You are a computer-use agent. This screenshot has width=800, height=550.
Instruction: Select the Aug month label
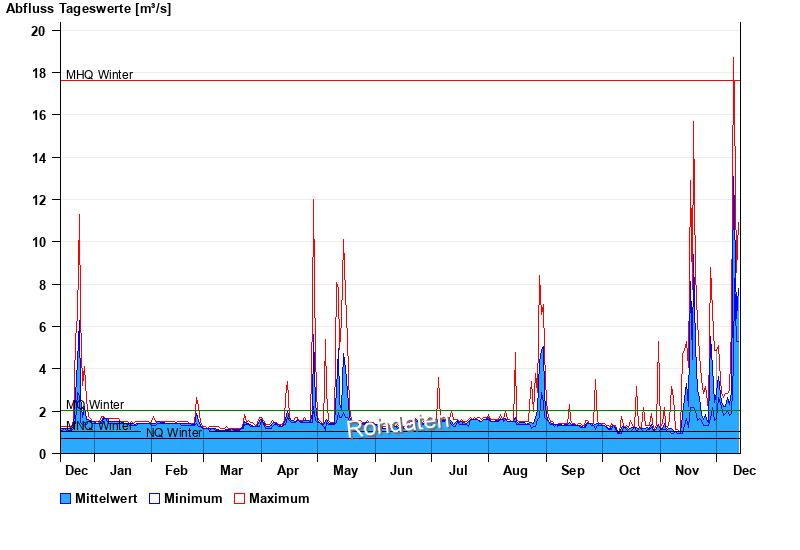pyautogui.click(x=515, y=470)
